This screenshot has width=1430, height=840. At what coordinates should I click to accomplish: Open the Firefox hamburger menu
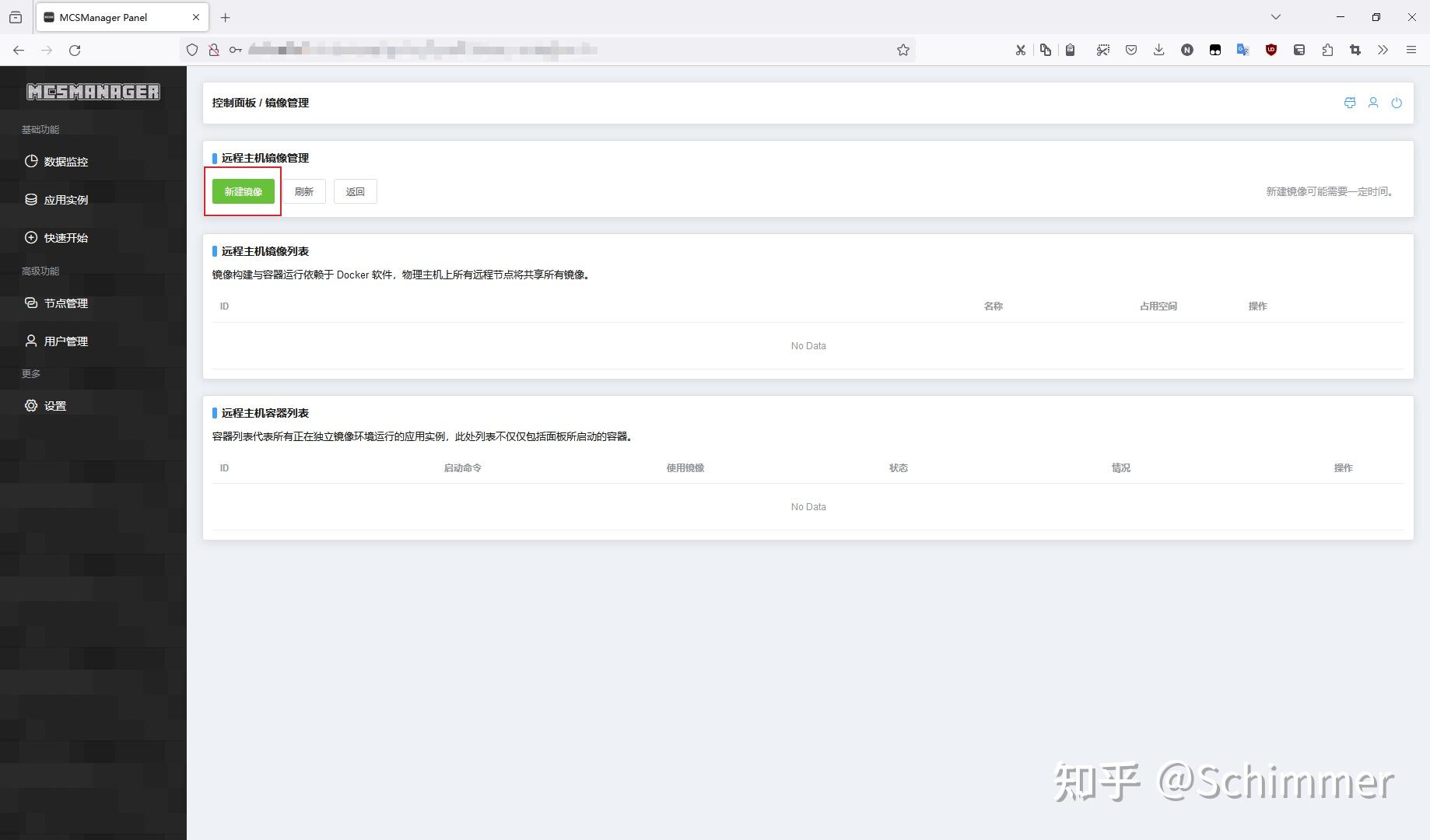click(1411, 50)
